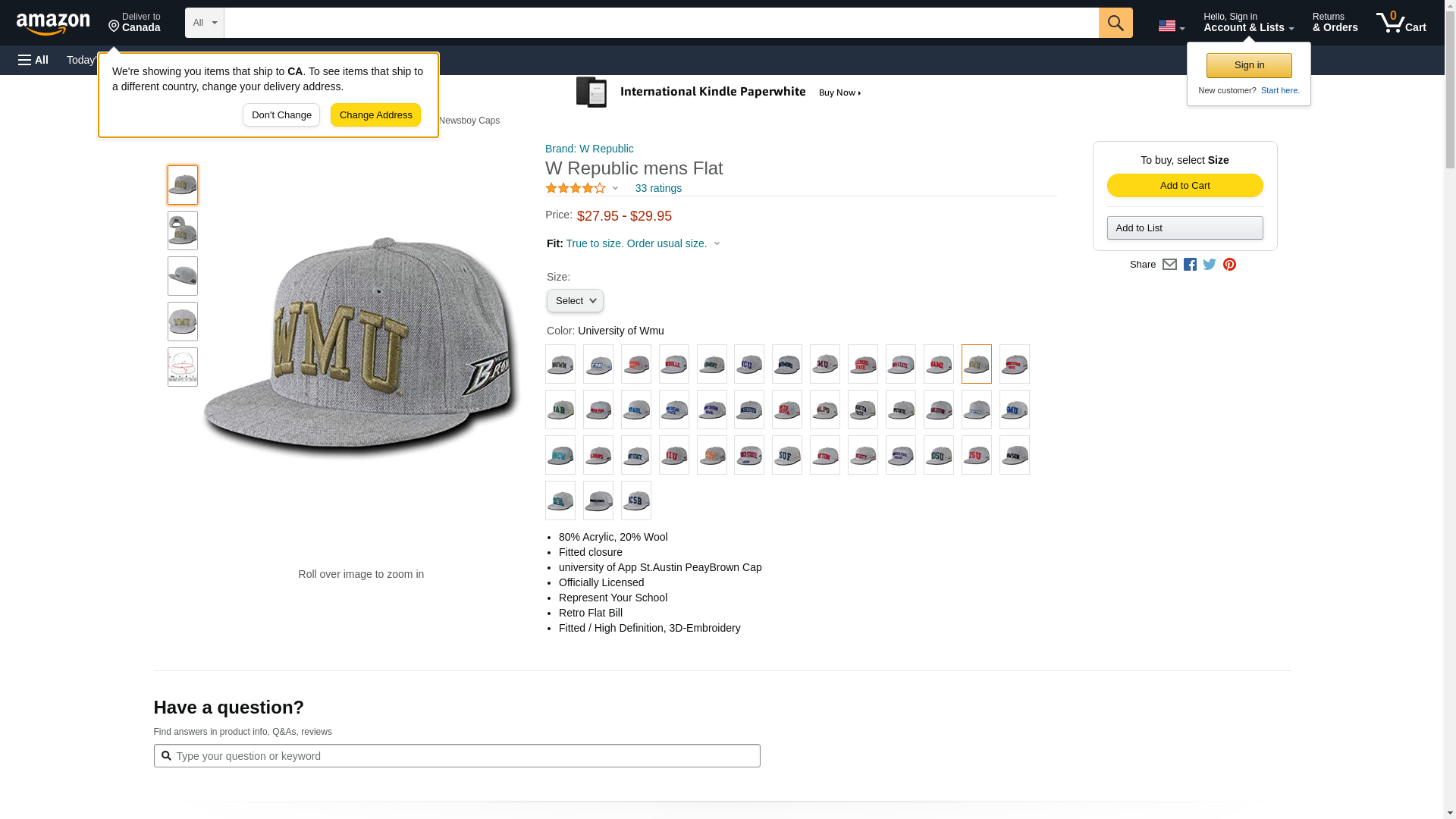This screenshot has height=819, width=1456.
Task: Click the Add to Cart button
Action: coord(1185,186)
